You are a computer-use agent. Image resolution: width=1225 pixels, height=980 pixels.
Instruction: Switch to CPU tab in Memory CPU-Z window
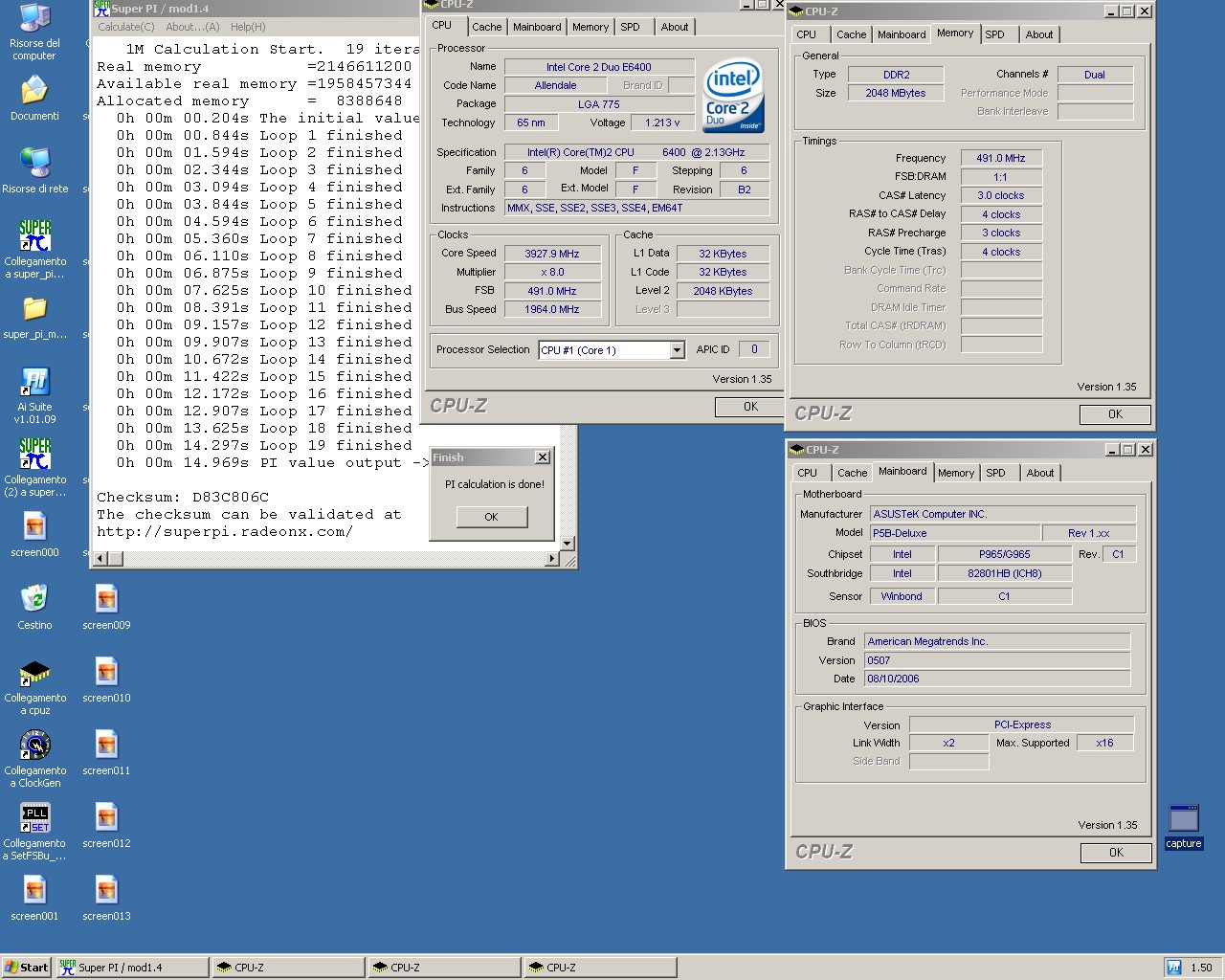807,34
